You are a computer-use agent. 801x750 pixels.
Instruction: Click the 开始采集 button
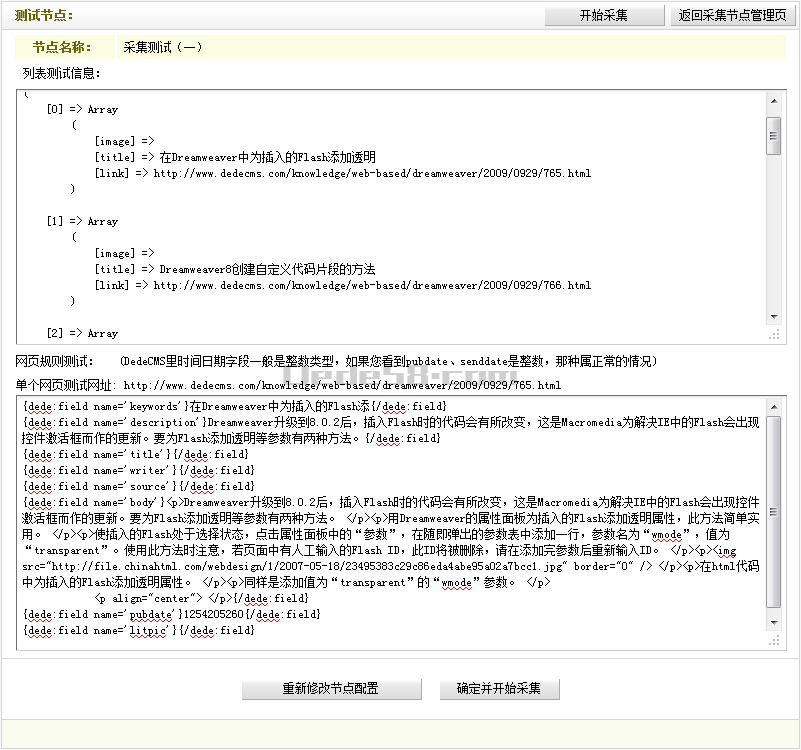(604, 15)
